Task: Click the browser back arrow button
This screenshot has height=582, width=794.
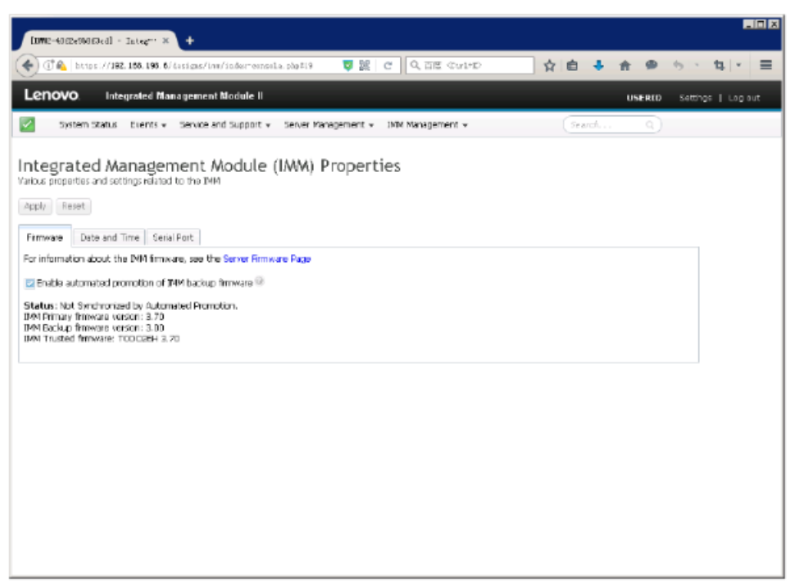Action: tap(27, 65)
